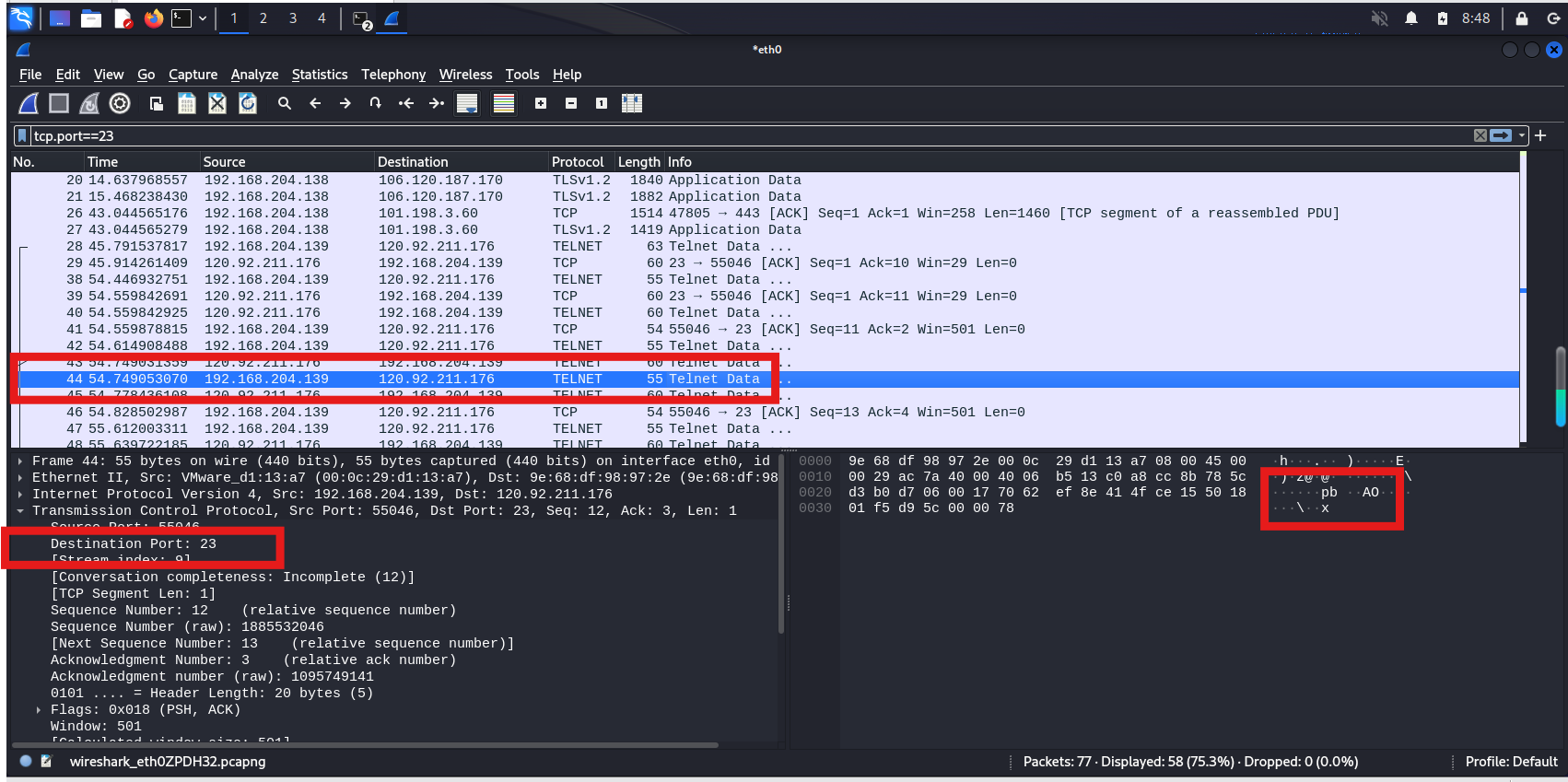Screen dimensions: 1568x782
Task: Open the File menu
Action: tap(30, 75)
